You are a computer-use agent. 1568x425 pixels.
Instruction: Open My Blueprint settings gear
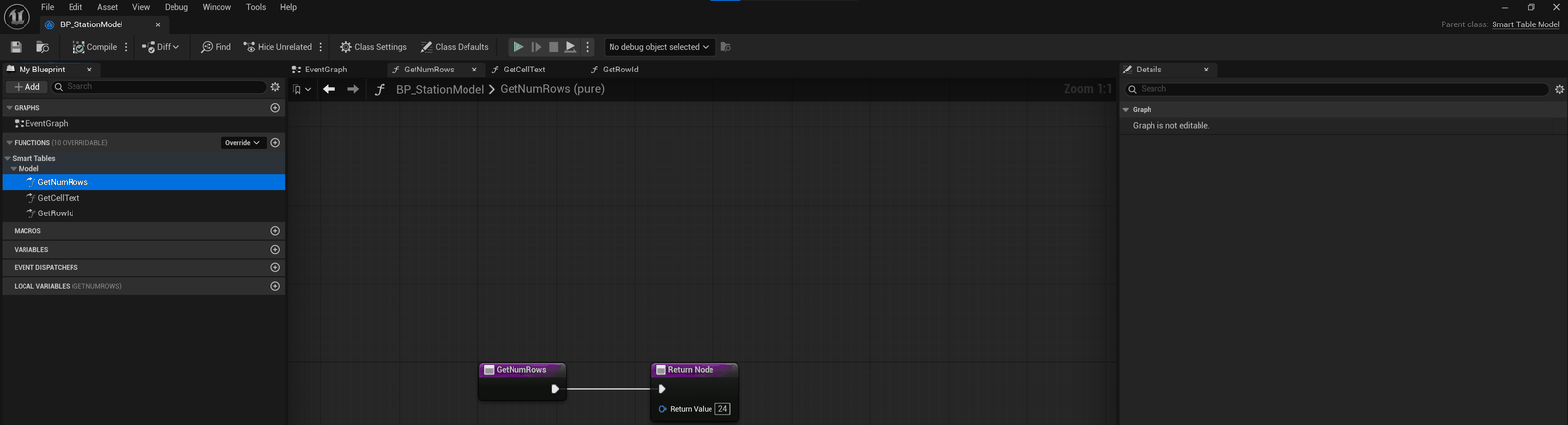(275, 87)
